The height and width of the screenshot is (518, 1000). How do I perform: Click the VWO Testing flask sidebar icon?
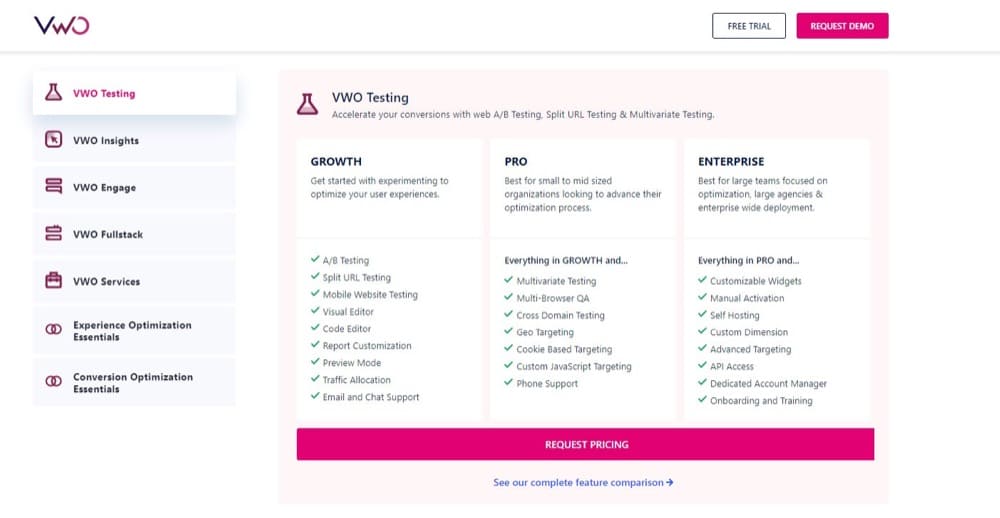[53, 93]
